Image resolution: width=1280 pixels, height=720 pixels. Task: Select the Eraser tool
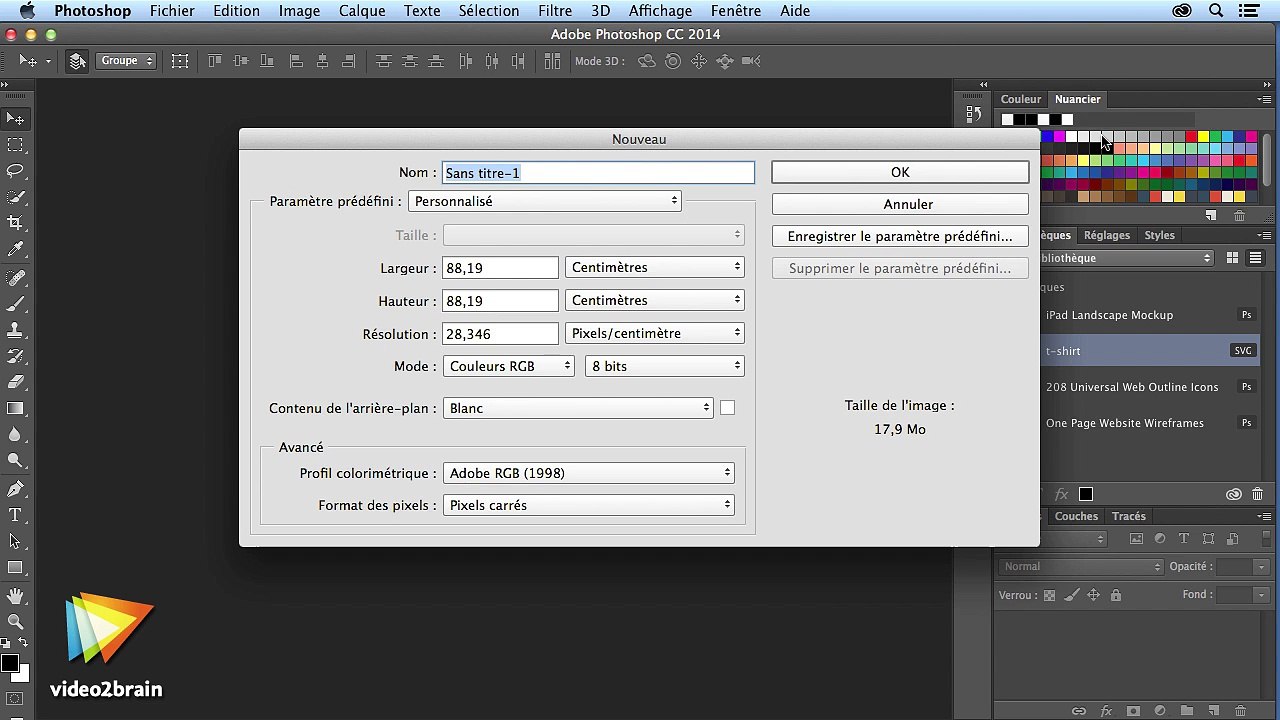click(15, 381)
